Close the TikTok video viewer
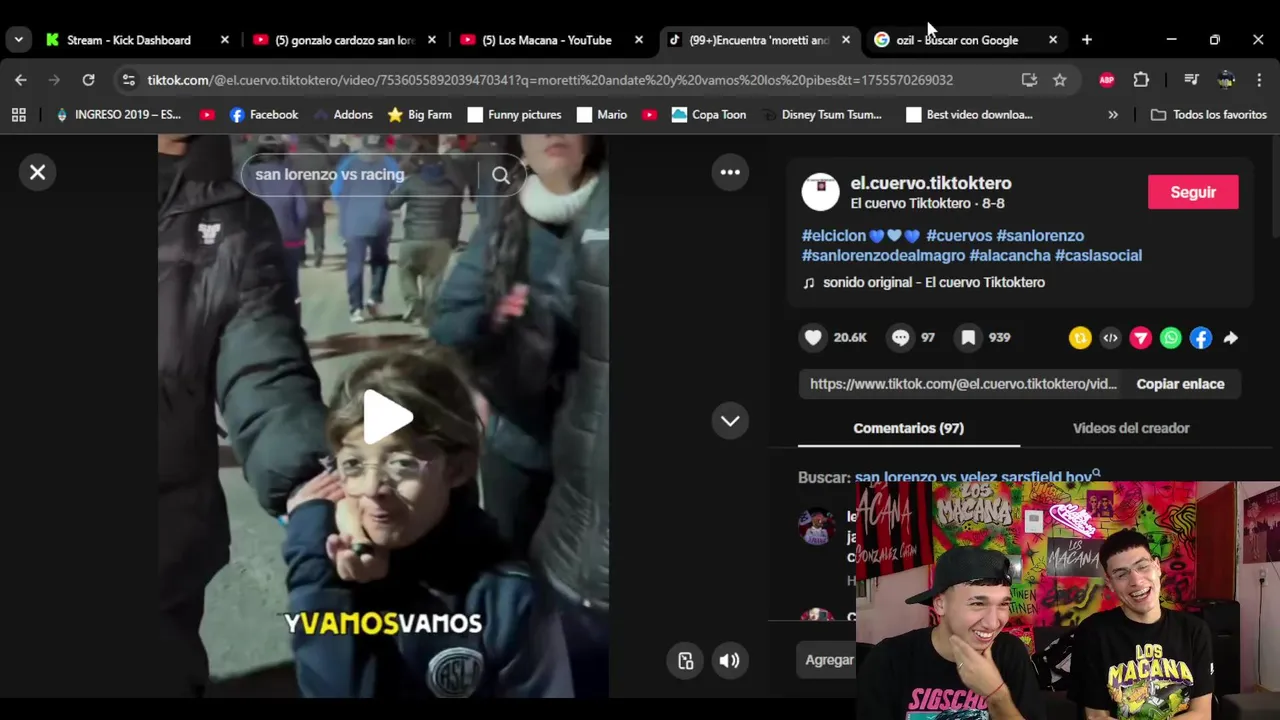The width and height of the screenshot is (1280, 720). [37, 172]
